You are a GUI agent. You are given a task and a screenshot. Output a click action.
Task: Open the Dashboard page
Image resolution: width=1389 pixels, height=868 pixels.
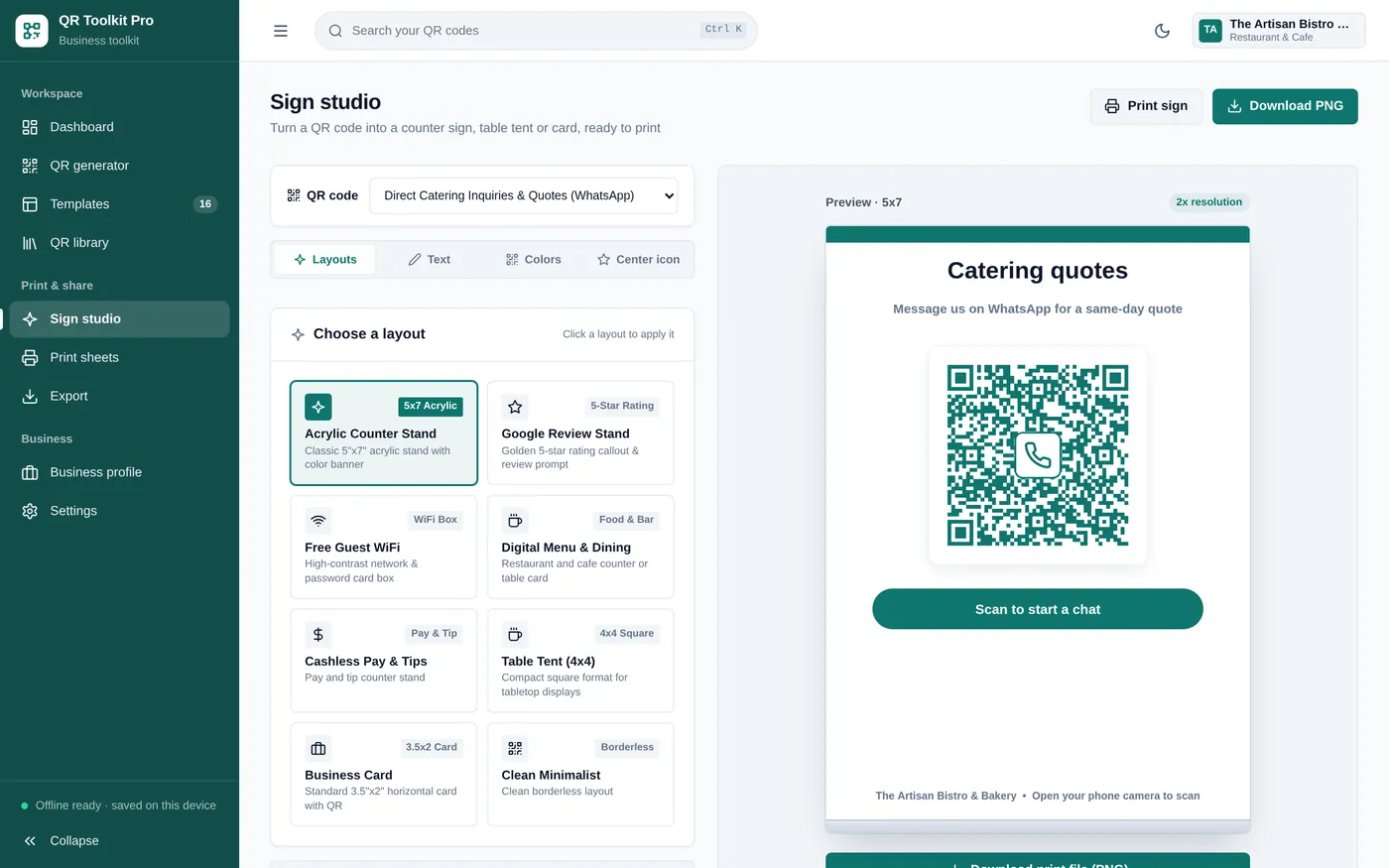(x=119, y=127)
